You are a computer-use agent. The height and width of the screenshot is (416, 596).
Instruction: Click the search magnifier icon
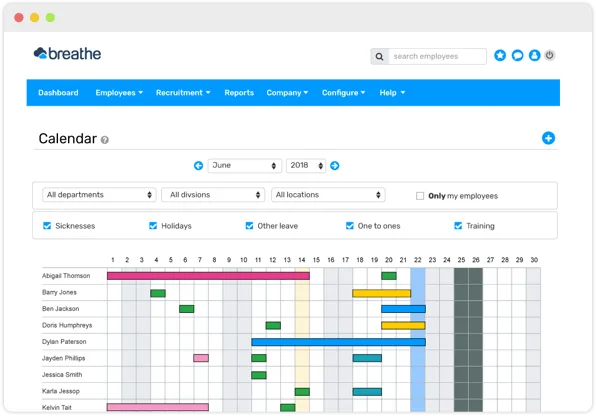coord(379,56)
